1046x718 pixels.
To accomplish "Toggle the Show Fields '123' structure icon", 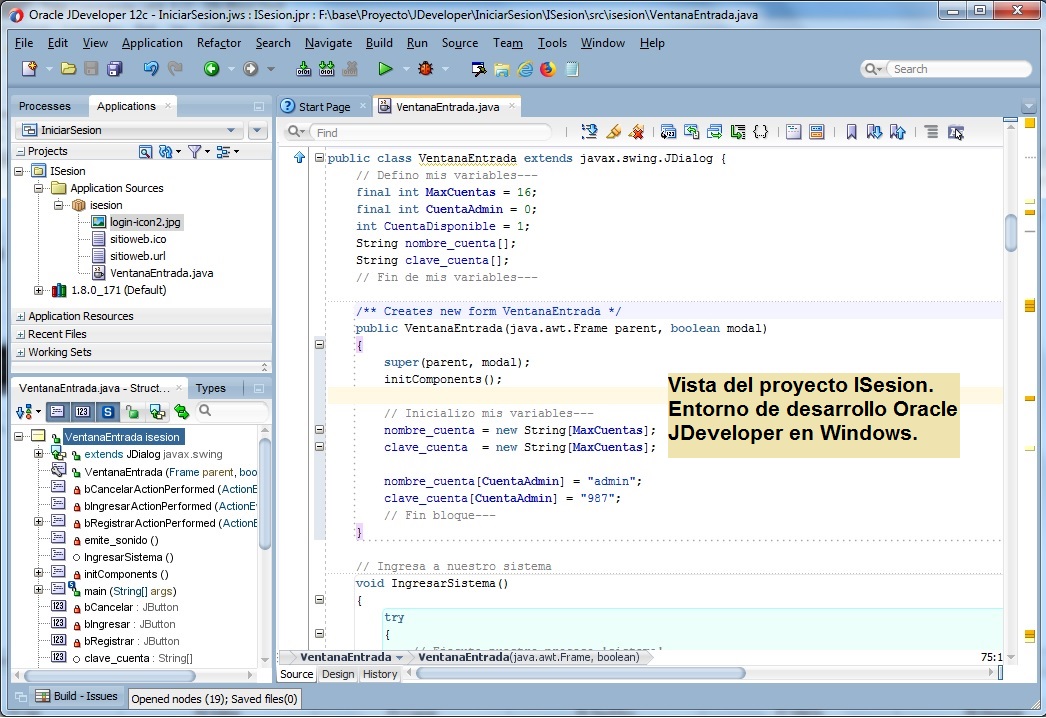I will tap(83, 412).
